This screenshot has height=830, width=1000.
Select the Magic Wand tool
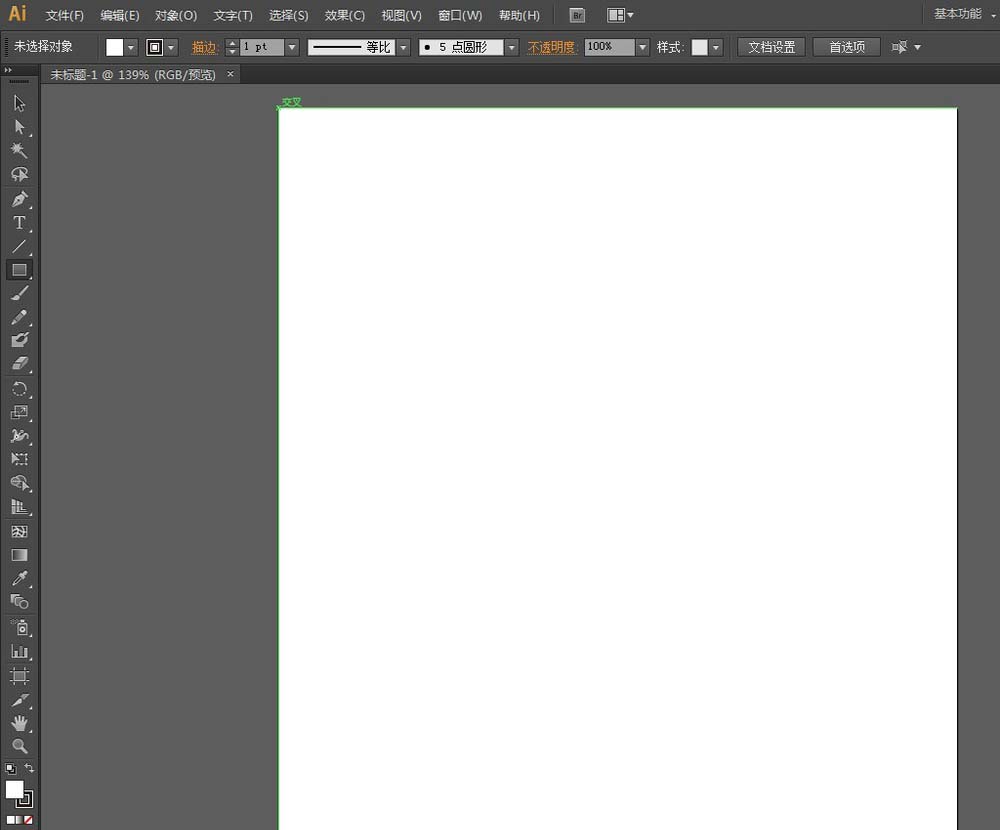tap(19, 150)
